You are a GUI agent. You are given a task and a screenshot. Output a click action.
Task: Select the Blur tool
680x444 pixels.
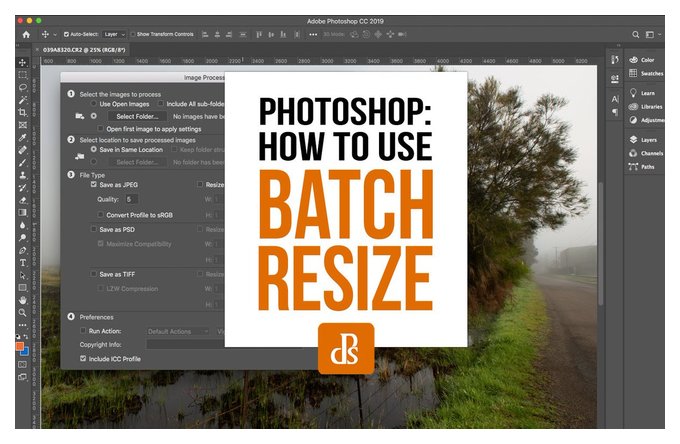pos(23,225)
